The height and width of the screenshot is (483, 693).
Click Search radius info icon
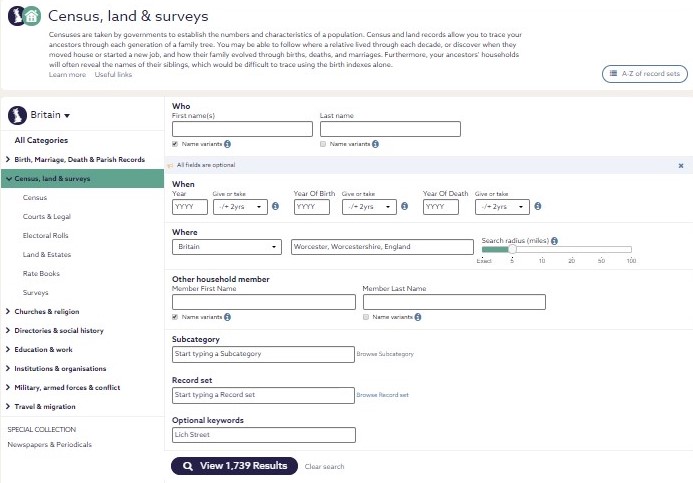tap(554, 241)
